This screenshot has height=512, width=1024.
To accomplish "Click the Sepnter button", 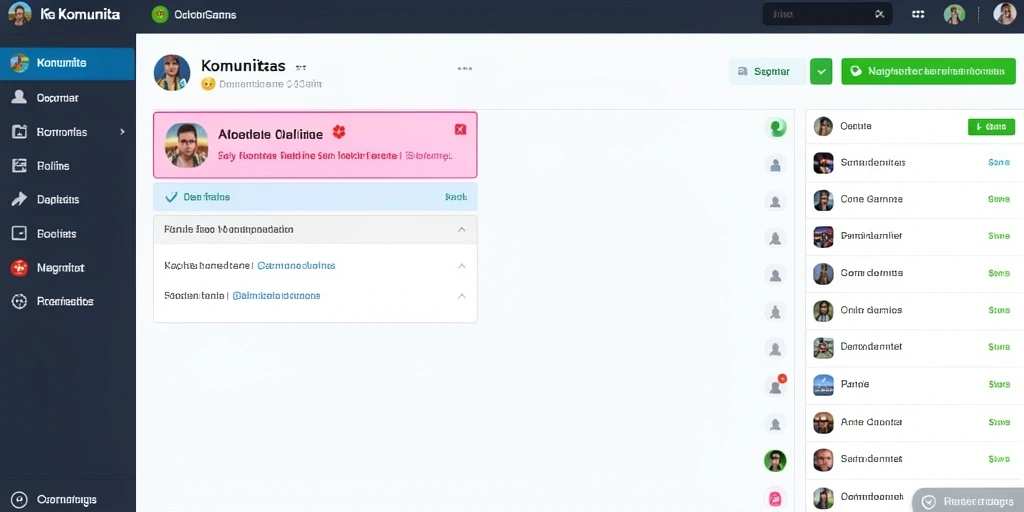I will 767,72.
